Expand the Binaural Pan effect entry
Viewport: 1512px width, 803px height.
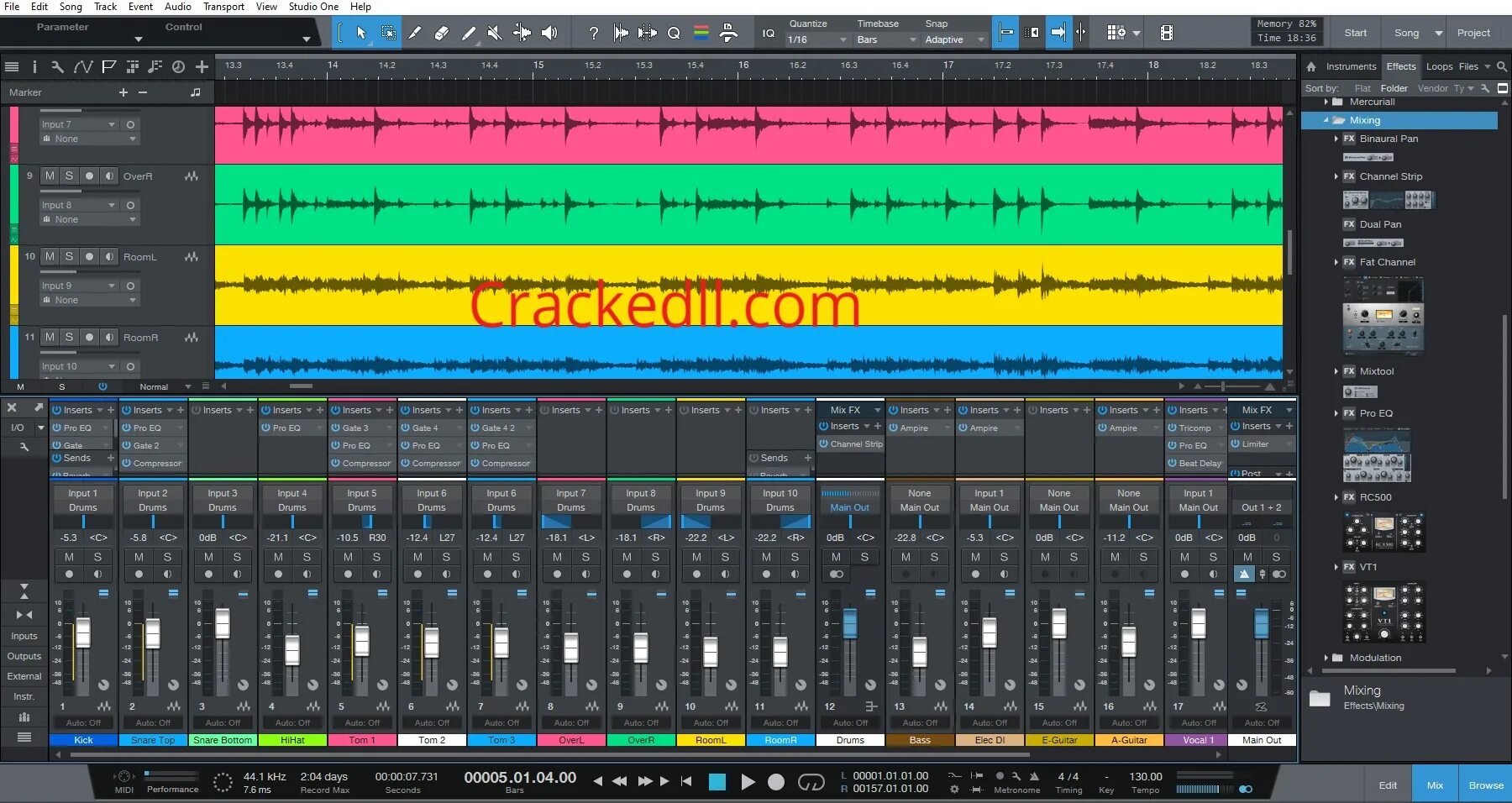[x=1336, y=139]
